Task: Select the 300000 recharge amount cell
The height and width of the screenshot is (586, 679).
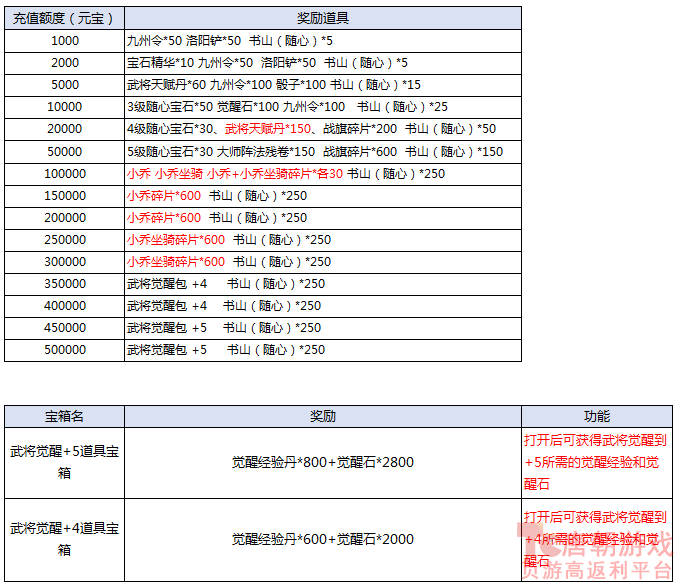Action: [64, 262]
